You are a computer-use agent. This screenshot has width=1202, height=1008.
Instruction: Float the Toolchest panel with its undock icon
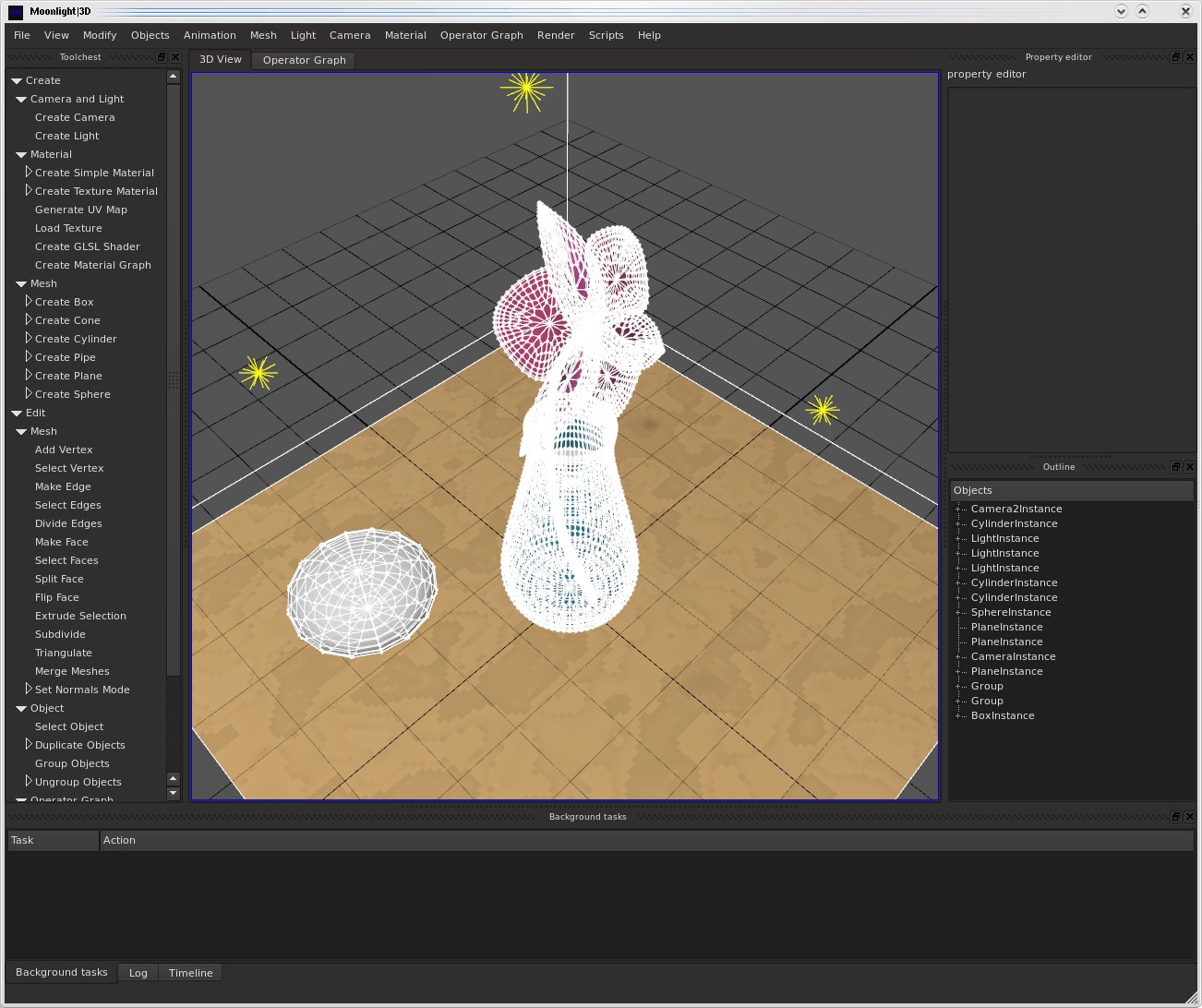point(162,57)
